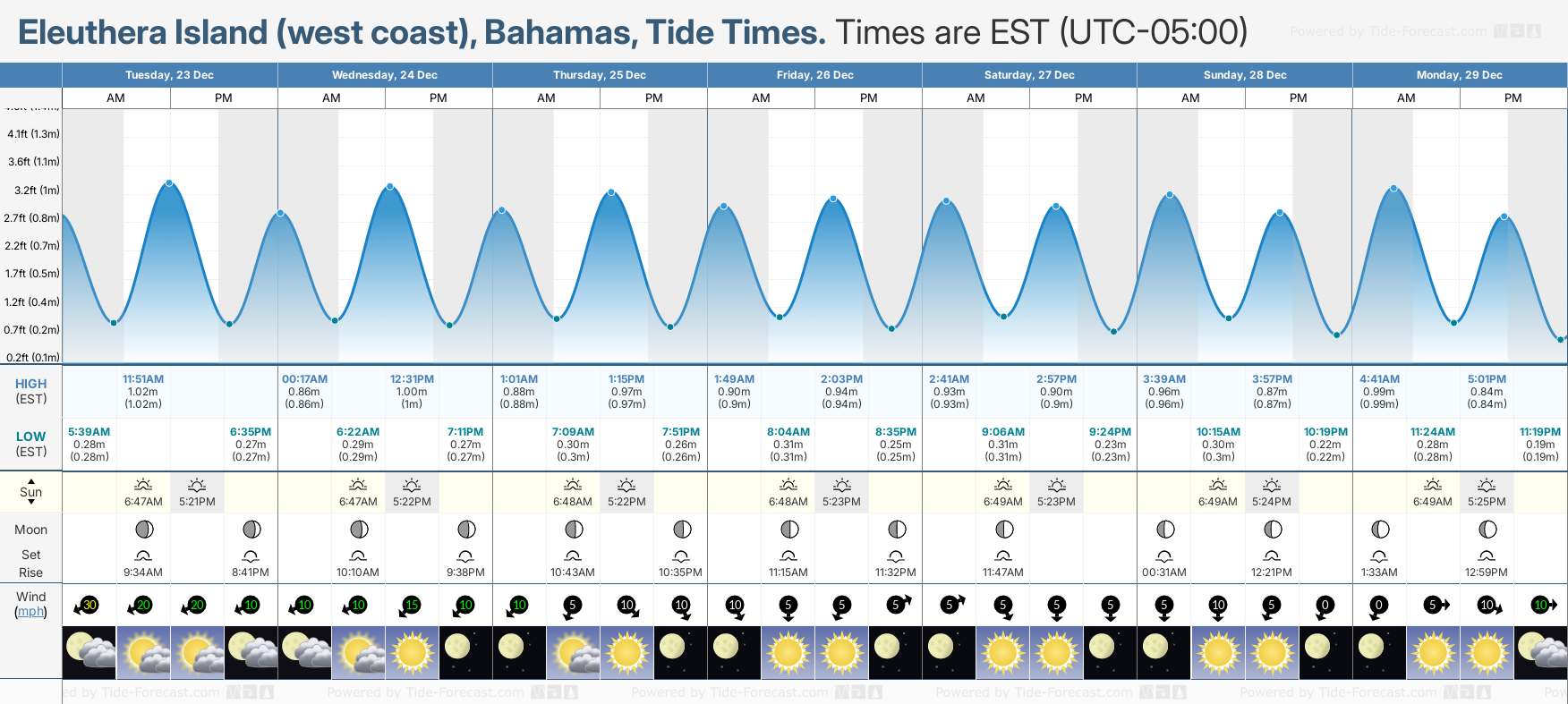The height and width of the screenshot is (704, 1568).
Task: Click the 11:51AM high tide peak marker
Action: (169, 183)
